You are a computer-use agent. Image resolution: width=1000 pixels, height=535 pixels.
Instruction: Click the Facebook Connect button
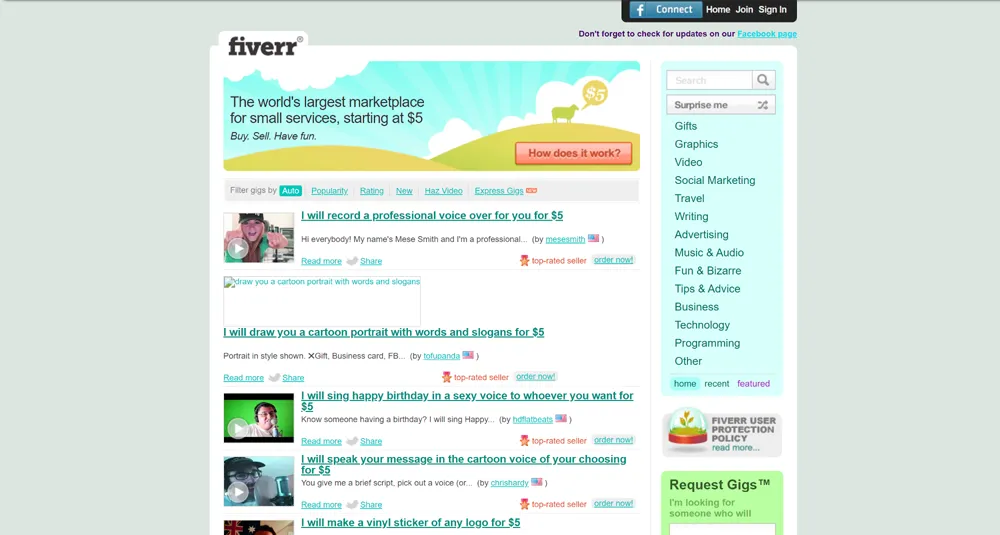pyautogui.click(x=665, y=10)
